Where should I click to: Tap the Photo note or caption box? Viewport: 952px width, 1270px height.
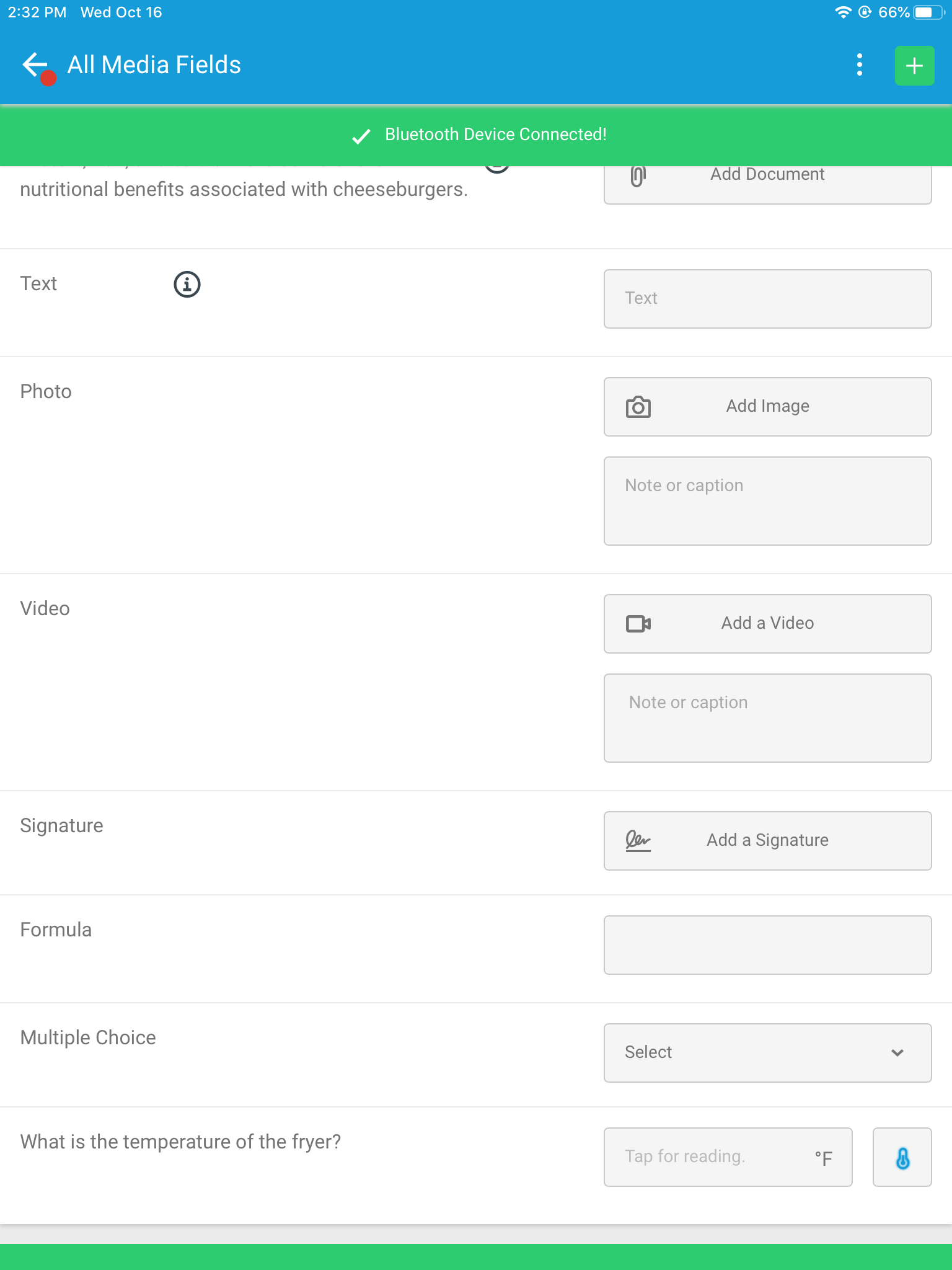(768, 501)
